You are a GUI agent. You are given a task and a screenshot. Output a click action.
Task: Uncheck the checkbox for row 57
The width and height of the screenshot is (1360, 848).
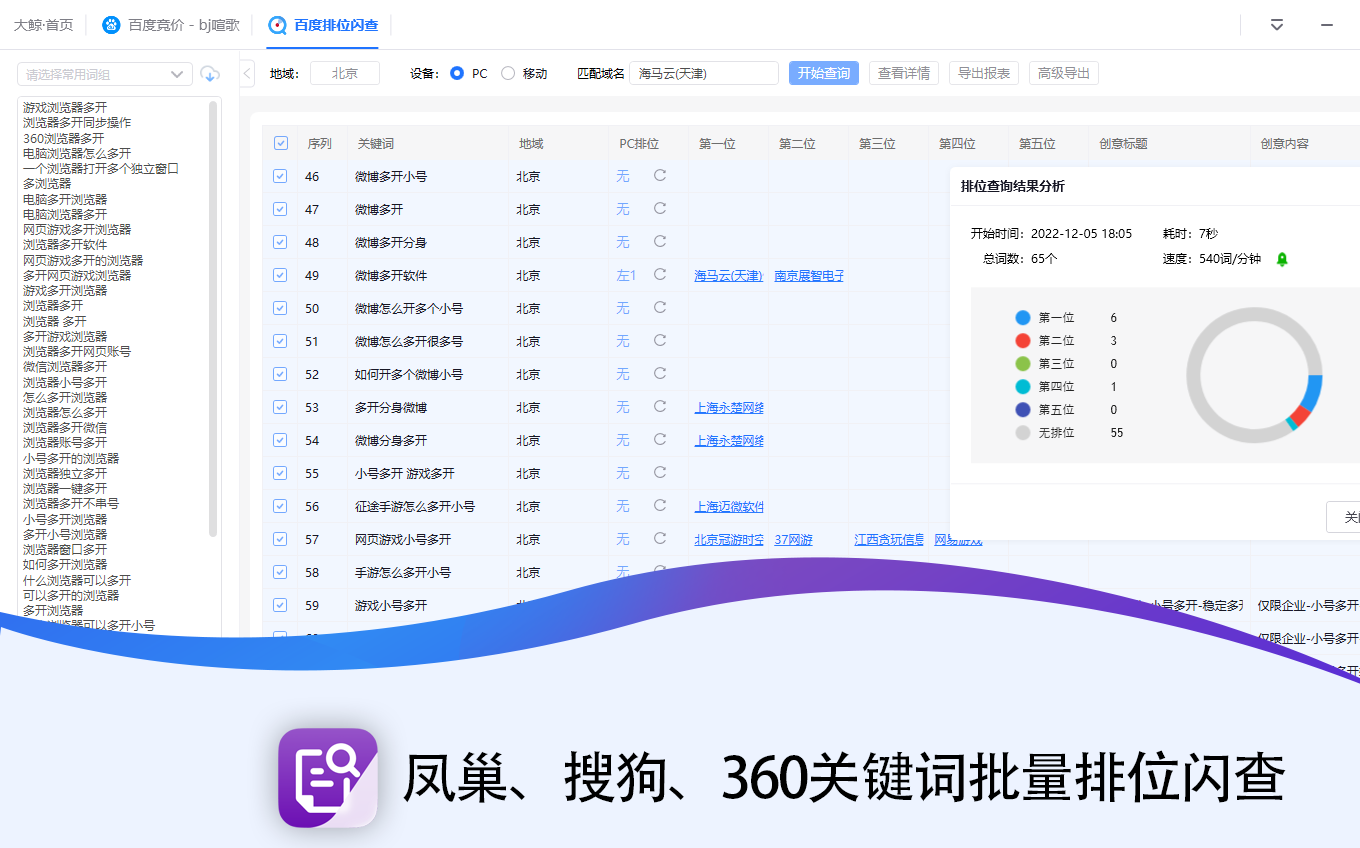click(280, 539)
